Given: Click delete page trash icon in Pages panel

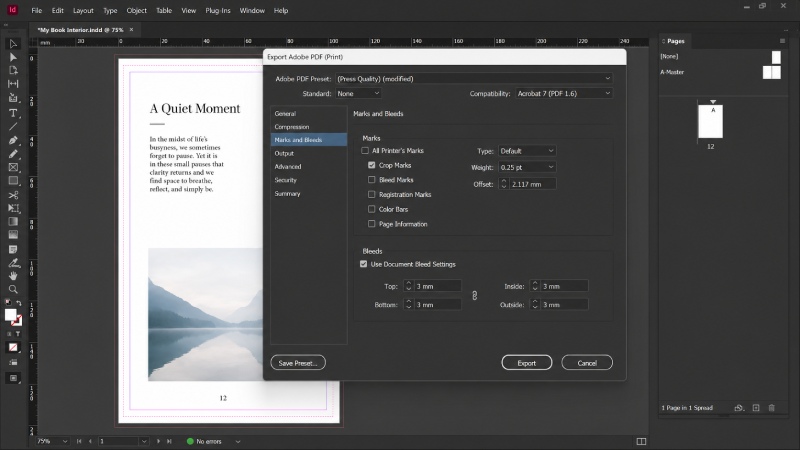Looking at the screenshot, I should [x=771, y=408].
